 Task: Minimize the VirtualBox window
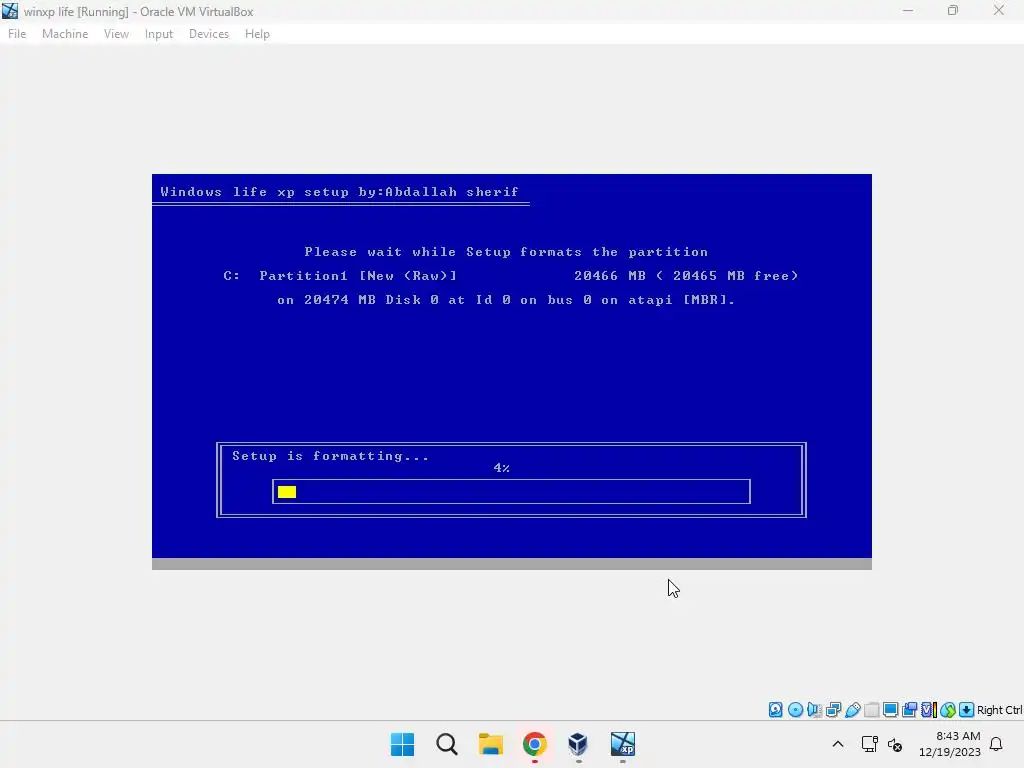click(908, 11)
